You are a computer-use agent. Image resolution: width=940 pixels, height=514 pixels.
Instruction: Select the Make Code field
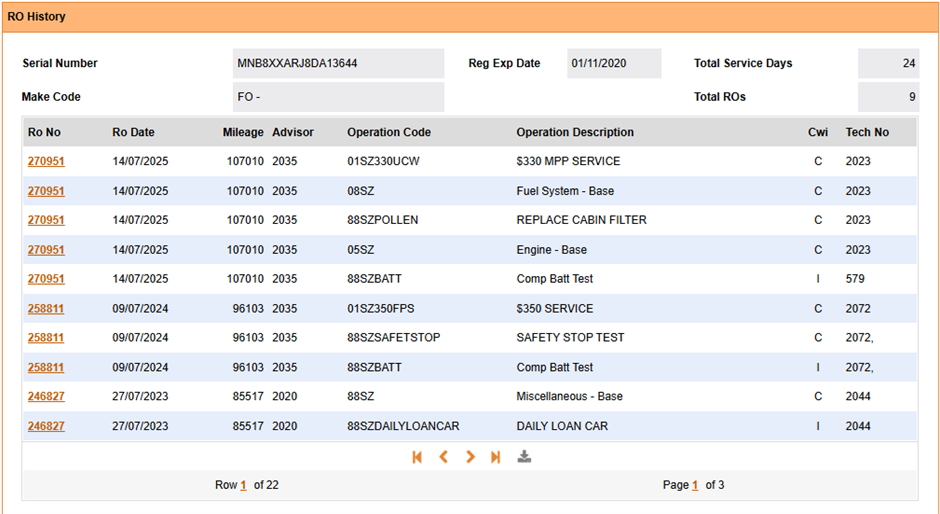pyautogui.click(x=338, y=98)
